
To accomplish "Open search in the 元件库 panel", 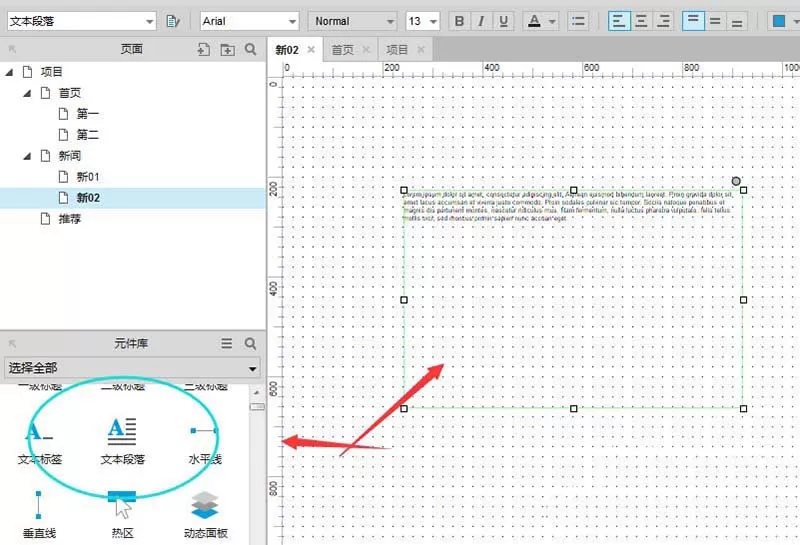I will pyautogui.click(x=250, y=343).
